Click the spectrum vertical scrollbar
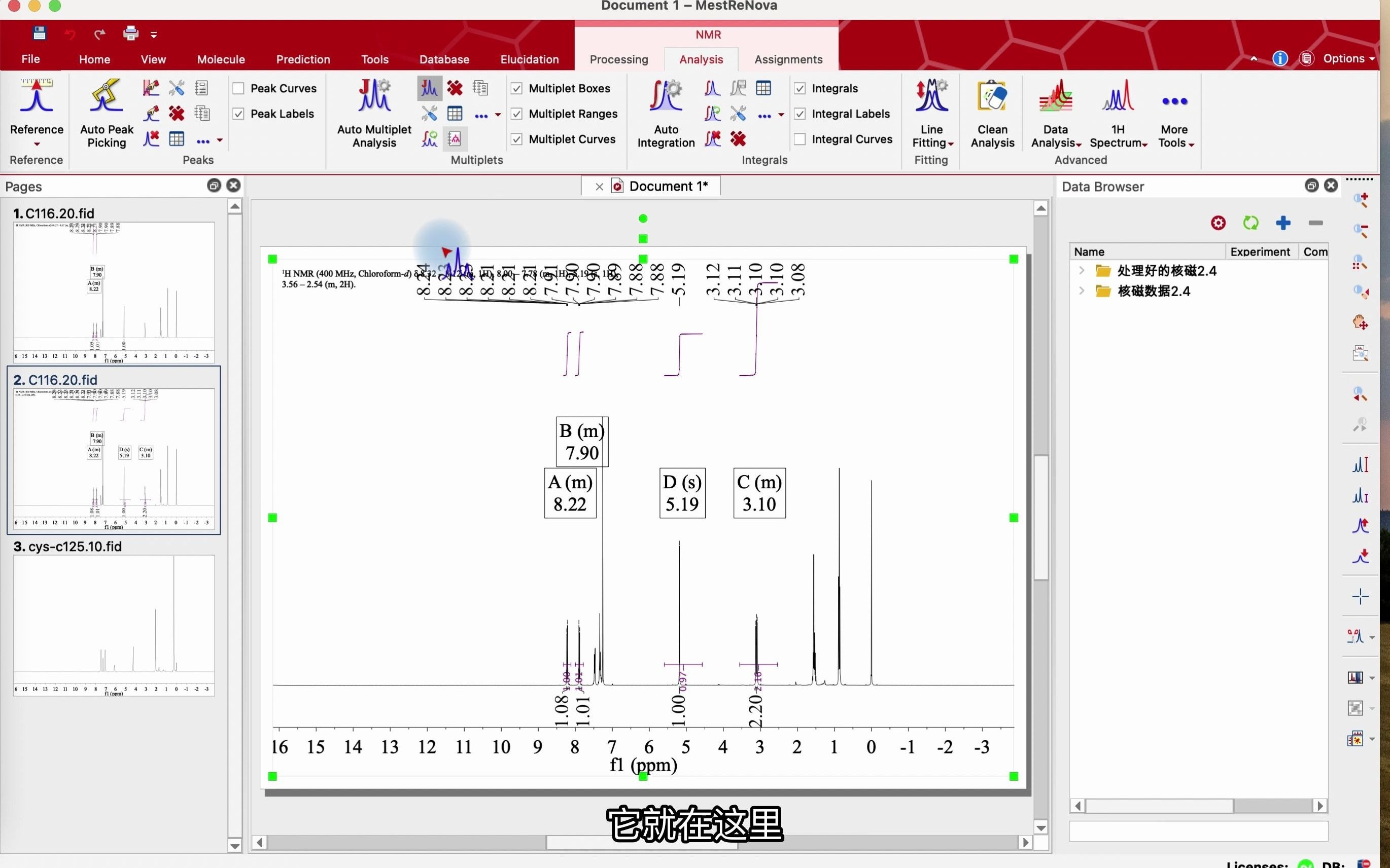 (x=1041, y=517)
